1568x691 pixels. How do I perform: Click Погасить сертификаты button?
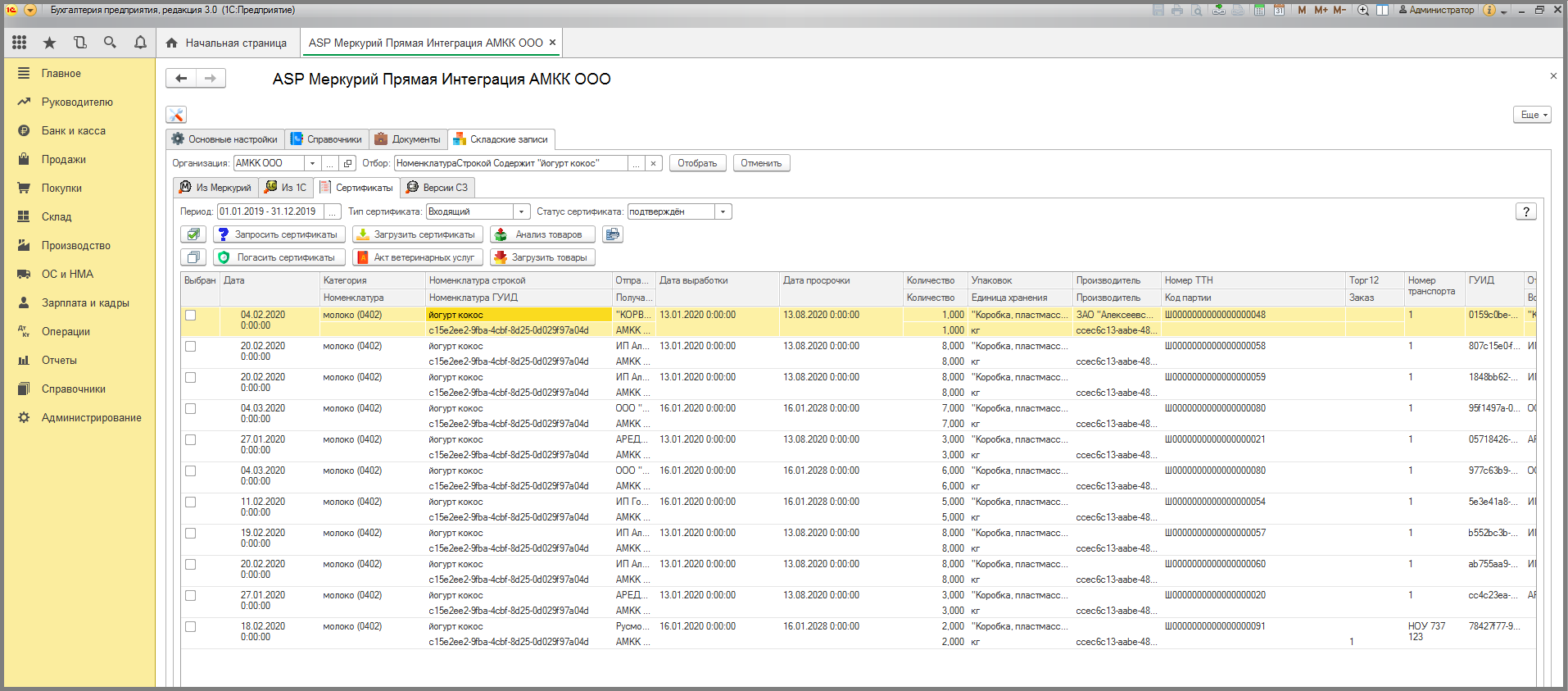point(279,257)
